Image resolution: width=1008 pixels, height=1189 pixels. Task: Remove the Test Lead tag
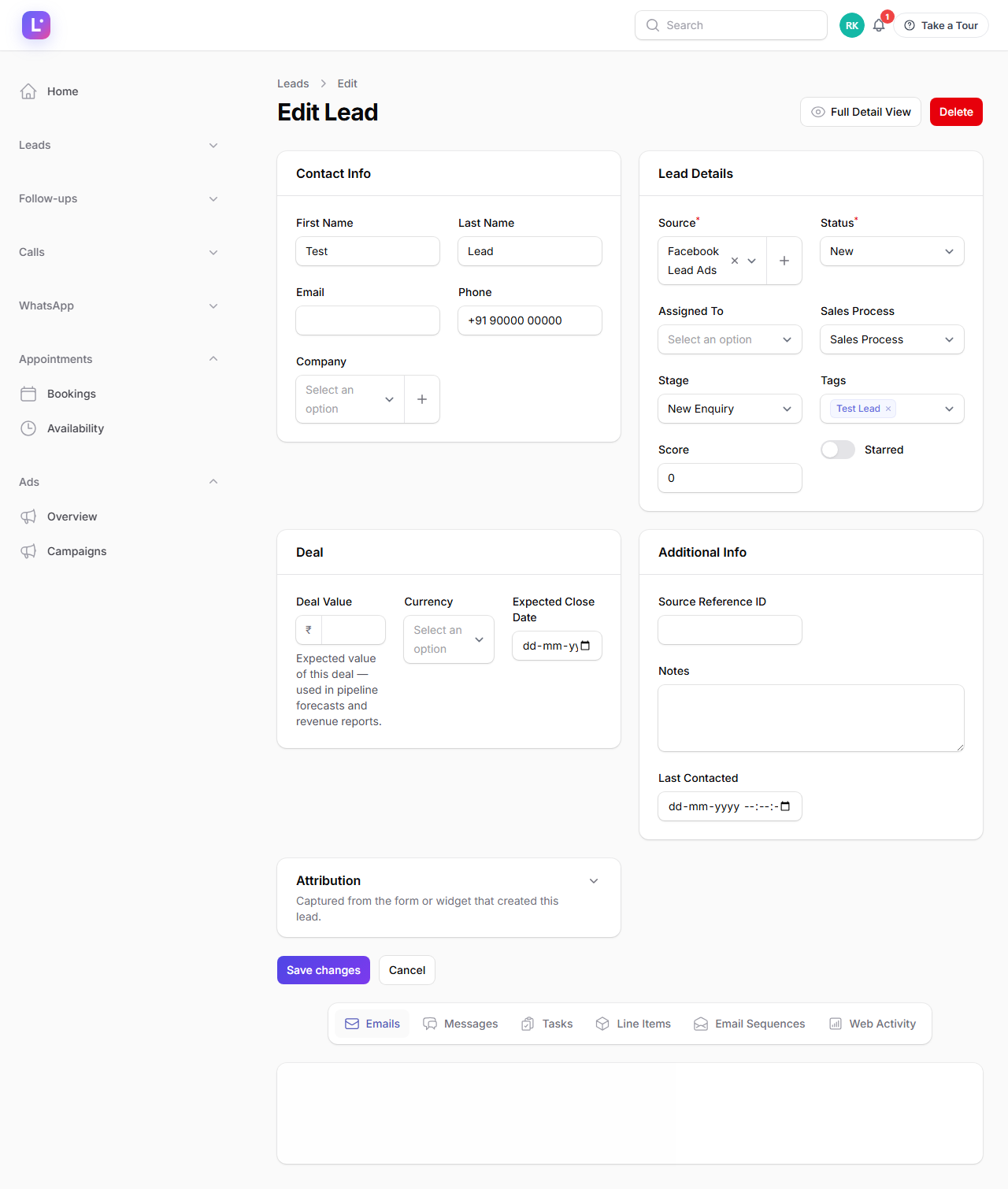click(888, 409)
